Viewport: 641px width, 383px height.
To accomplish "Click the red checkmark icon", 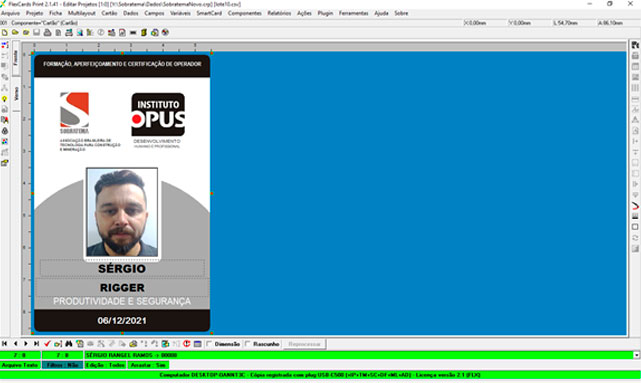I will coord(47,344).
